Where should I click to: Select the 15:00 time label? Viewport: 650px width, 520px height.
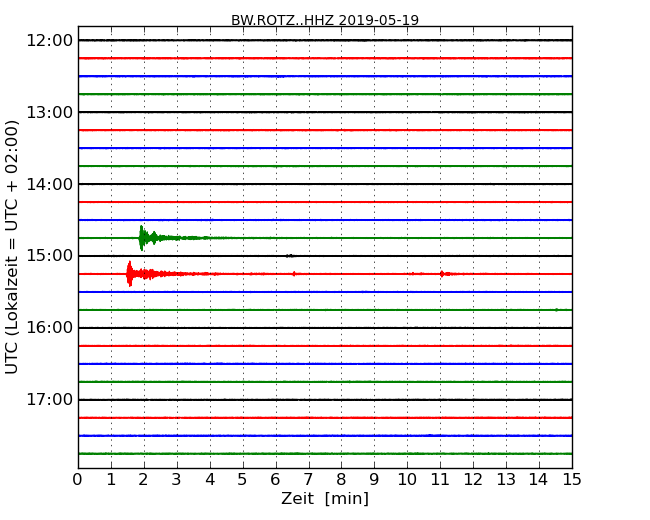point(49,256)
